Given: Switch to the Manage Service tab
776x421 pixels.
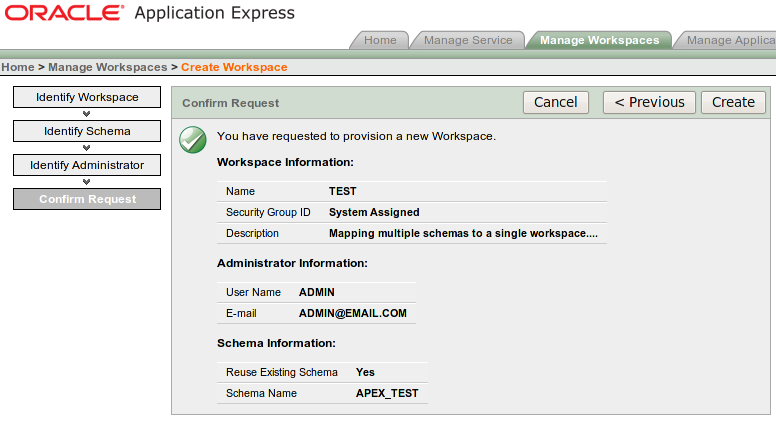Looking at the screenshot, I should click(x=468, y=40).
